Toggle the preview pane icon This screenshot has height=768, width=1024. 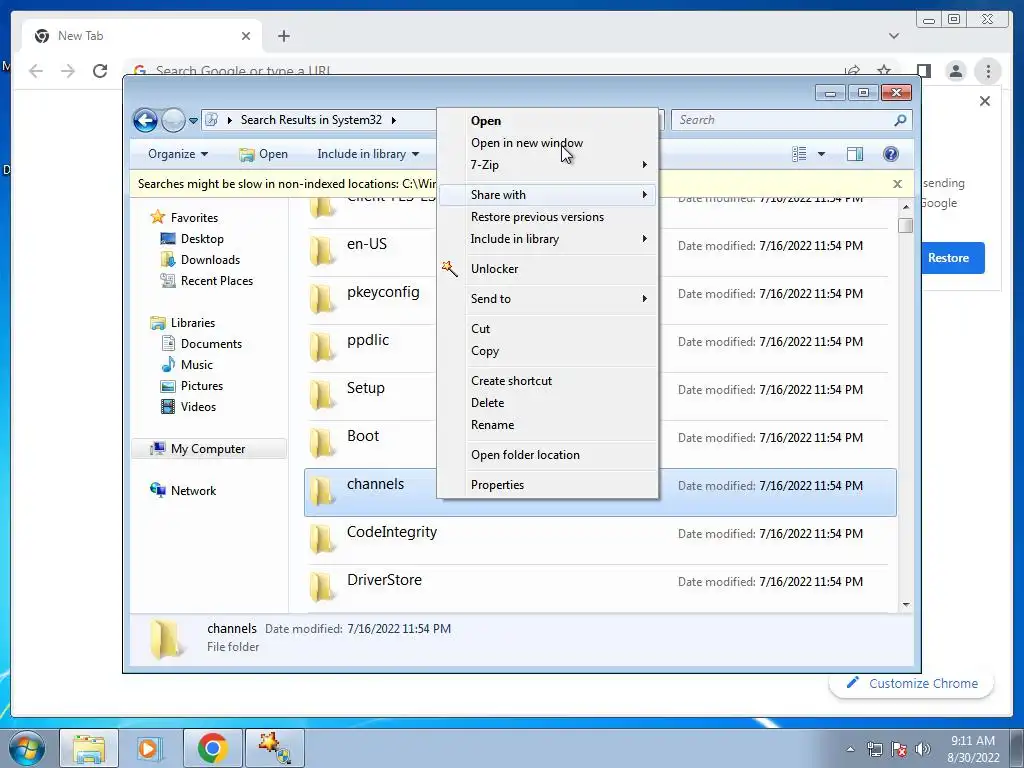point(855,154)
